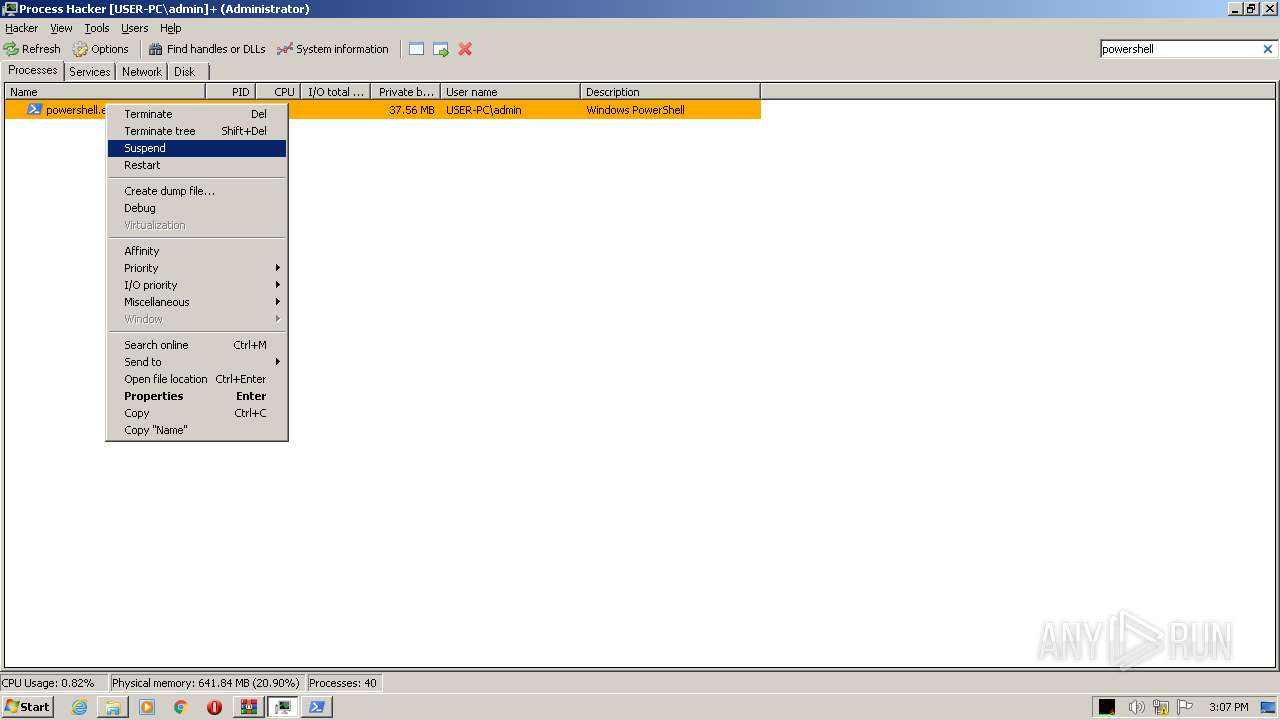Click the powershell process icon in list
Screen dimensions: 1280x720
click(34, 110)
